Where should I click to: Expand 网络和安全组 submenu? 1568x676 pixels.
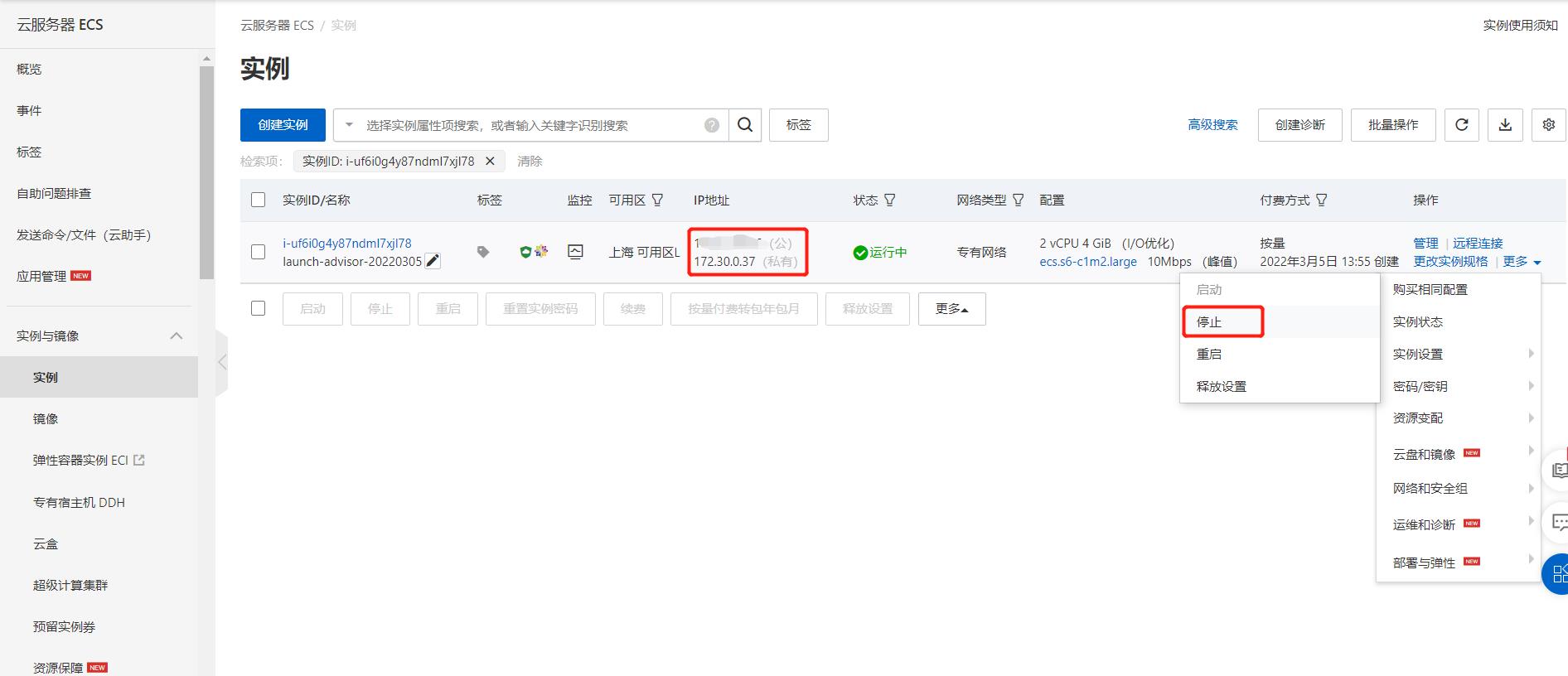(1458, 489)
